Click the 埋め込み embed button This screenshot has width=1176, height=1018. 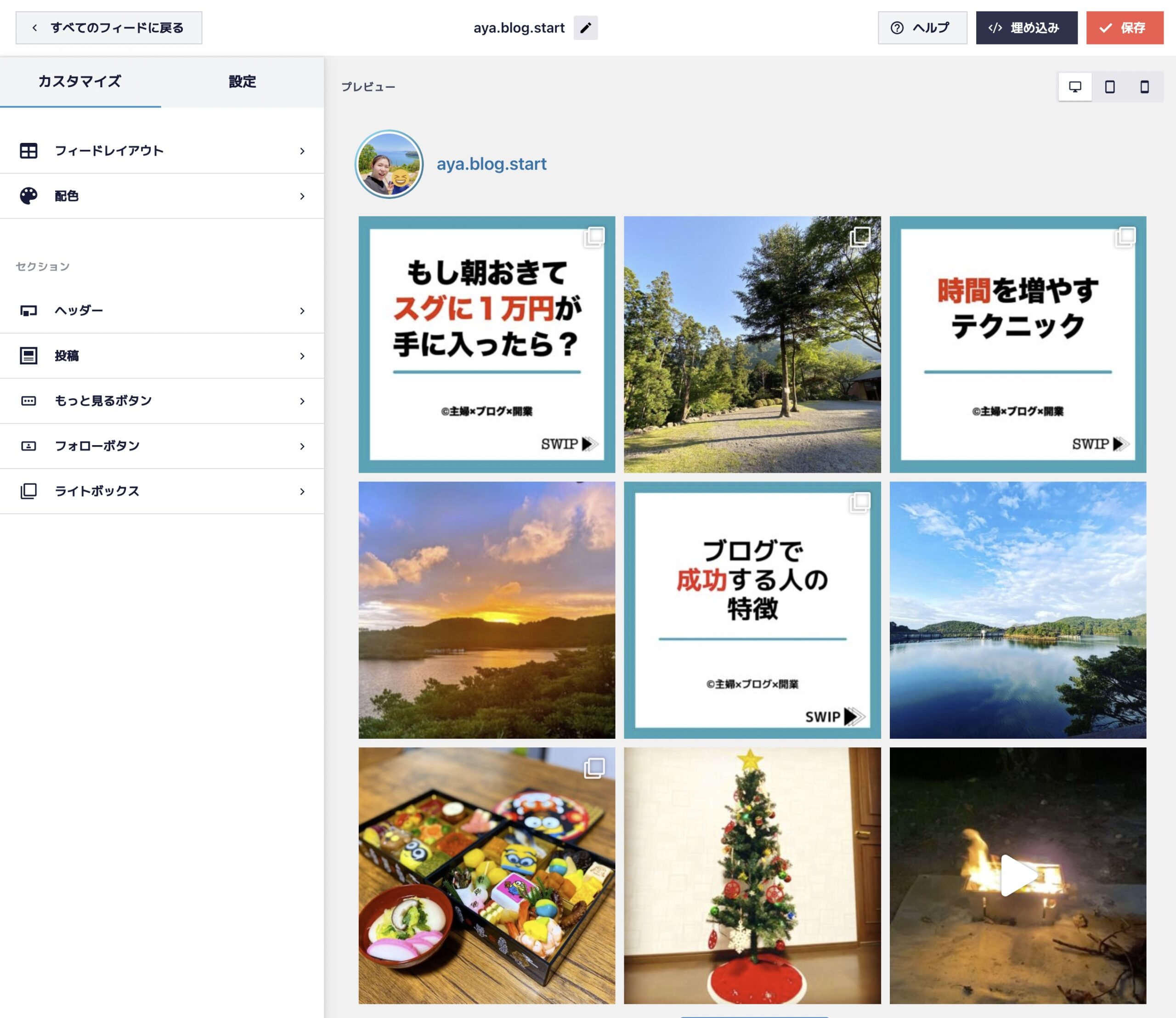click(1027, 27)
